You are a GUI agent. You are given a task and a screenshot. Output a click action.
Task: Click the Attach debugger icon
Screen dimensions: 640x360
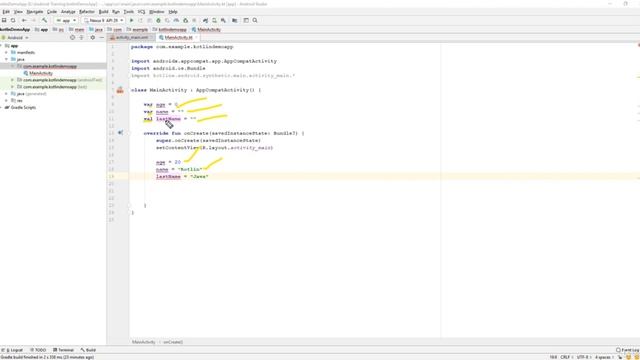point(185,20)
